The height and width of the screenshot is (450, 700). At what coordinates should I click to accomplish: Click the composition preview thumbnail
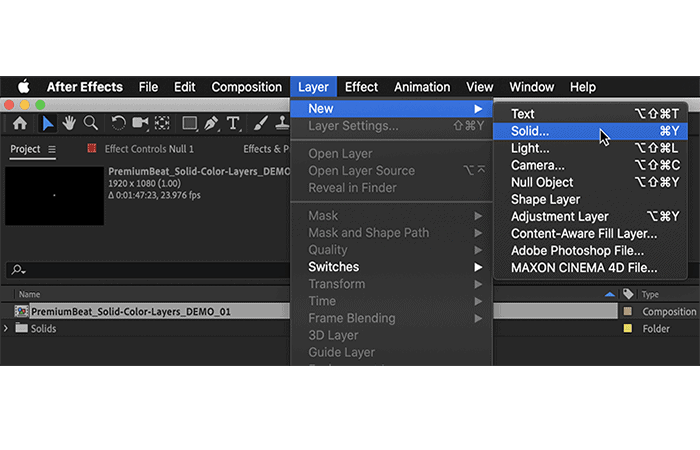click(x=54, y=196)
